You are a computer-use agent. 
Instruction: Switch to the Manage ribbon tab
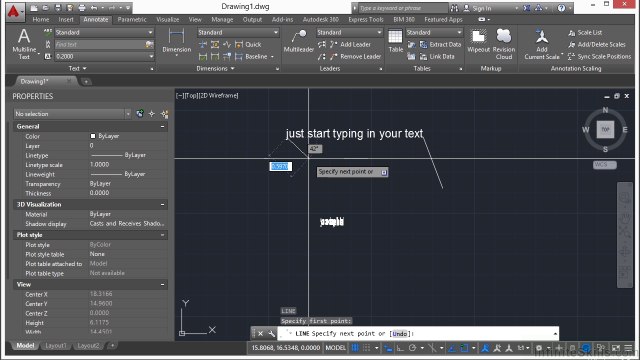222,20
